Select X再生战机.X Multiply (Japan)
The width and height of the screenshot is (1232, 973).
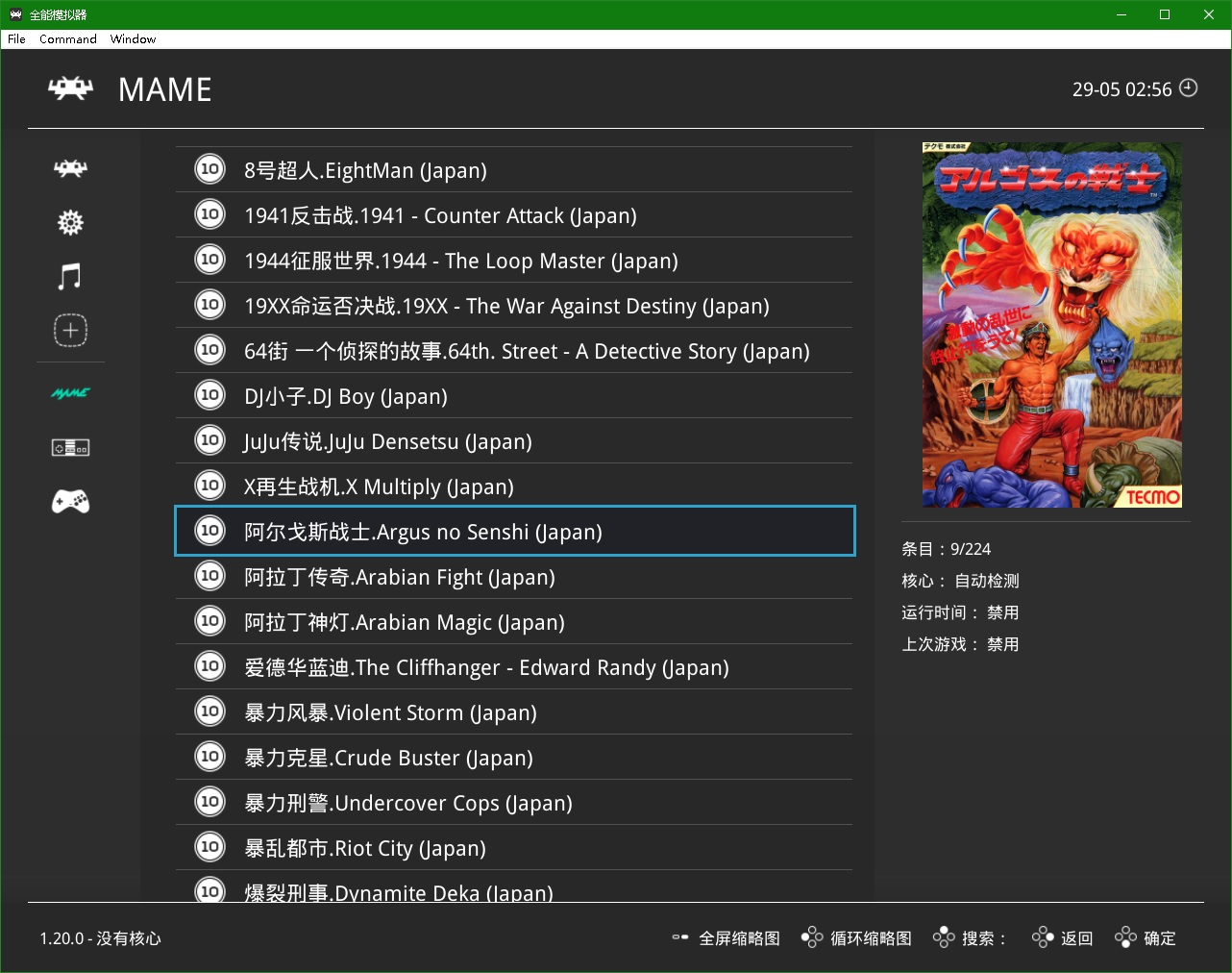514,486
